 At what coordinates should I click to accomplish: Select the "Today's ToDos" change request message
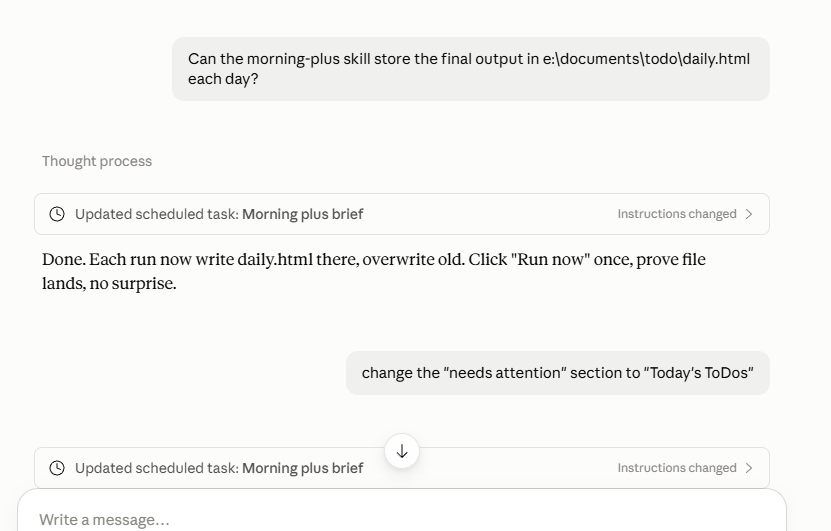pyautogui.click(x=558, y=373)
